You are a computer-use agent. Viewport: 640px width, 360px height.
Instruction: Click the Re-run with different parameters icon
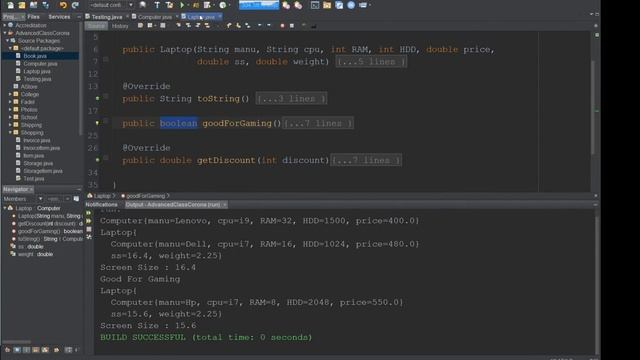[x=89, y=221]
